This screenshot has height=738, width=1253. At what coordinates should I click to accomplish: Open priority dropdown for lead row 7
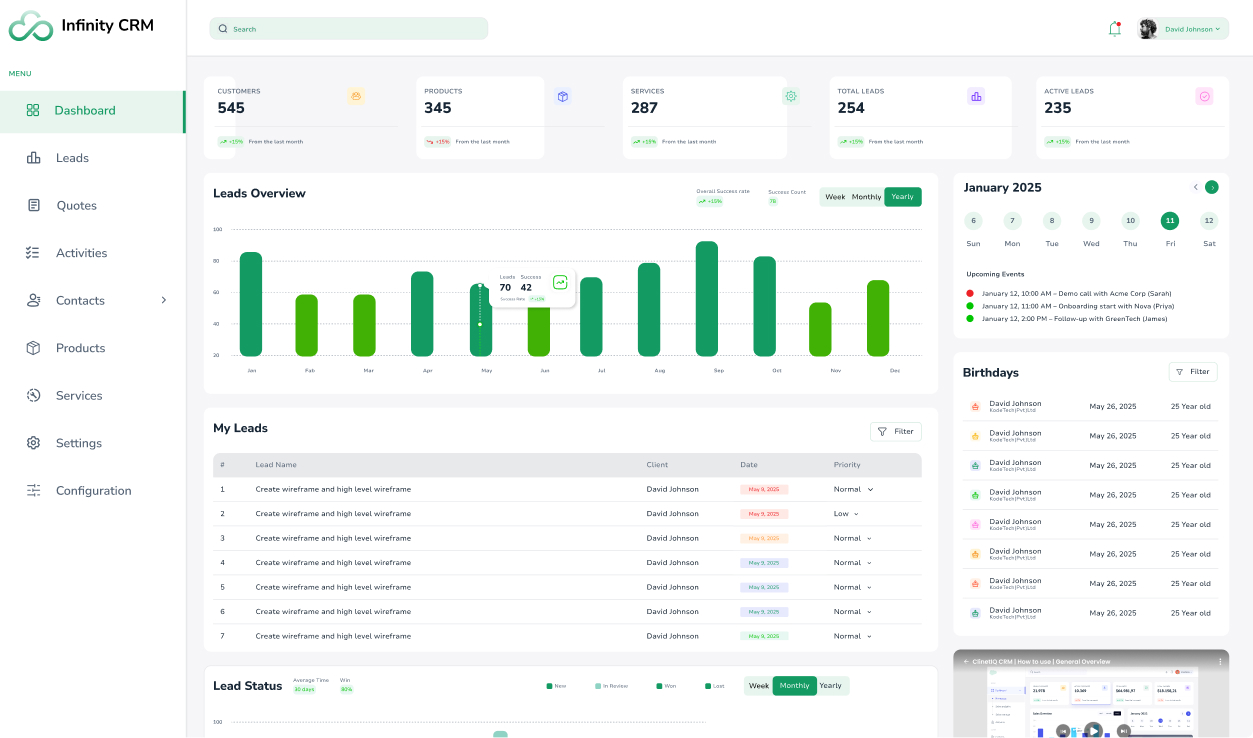click(x=854, y=636)
